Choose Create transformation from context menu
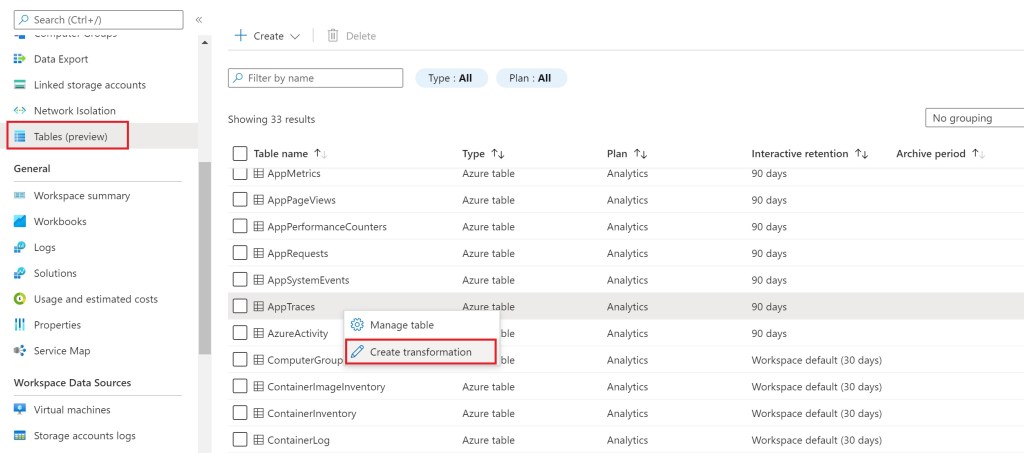This screenshot has width=1024, height=453. click(420, 352)
